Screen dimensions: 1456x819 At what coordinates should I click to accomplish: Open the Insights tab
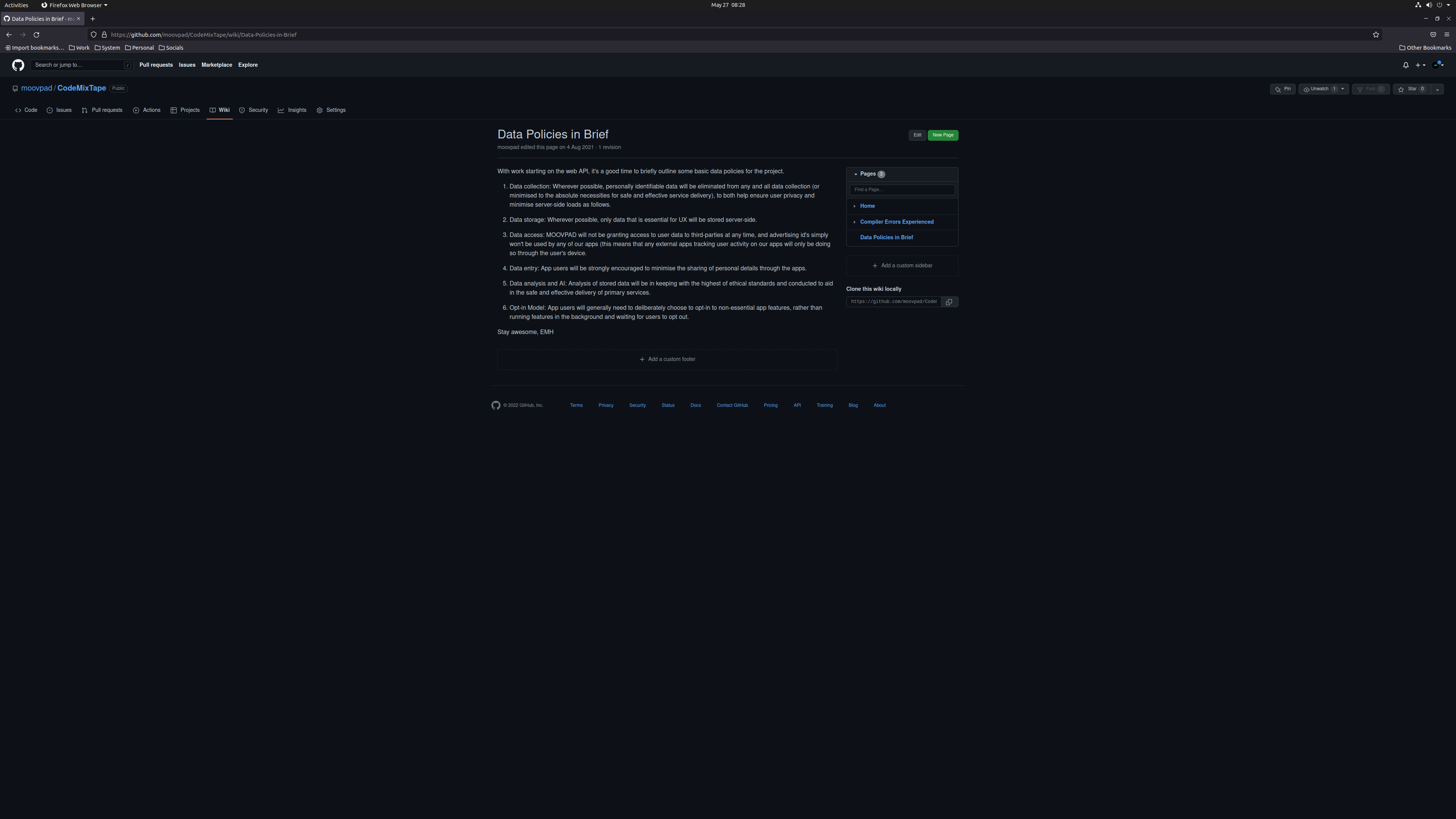coord(292,110)
